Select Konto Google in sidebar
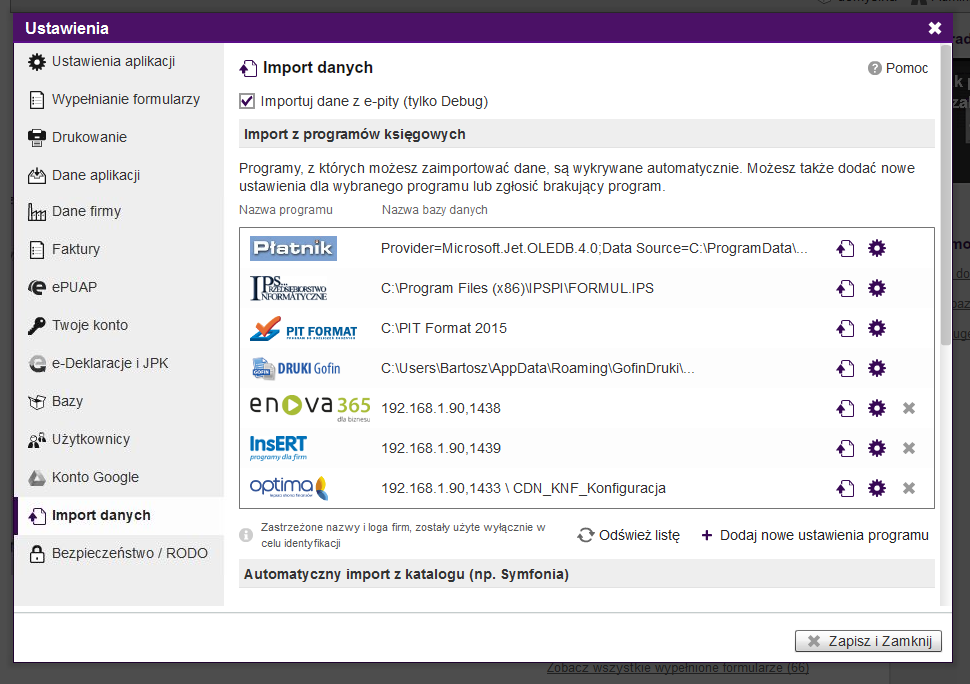This screenshot has height=684, width=970. (x=95, y=477)
